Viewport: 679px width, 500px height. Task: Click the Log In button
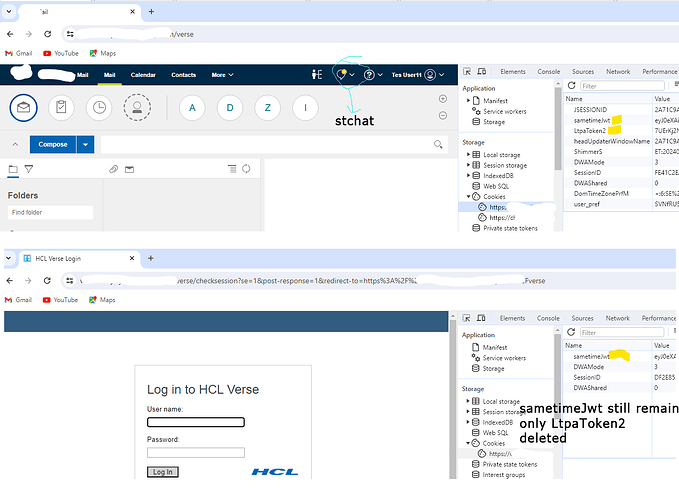pyautogui.click(x=163, y=472)
